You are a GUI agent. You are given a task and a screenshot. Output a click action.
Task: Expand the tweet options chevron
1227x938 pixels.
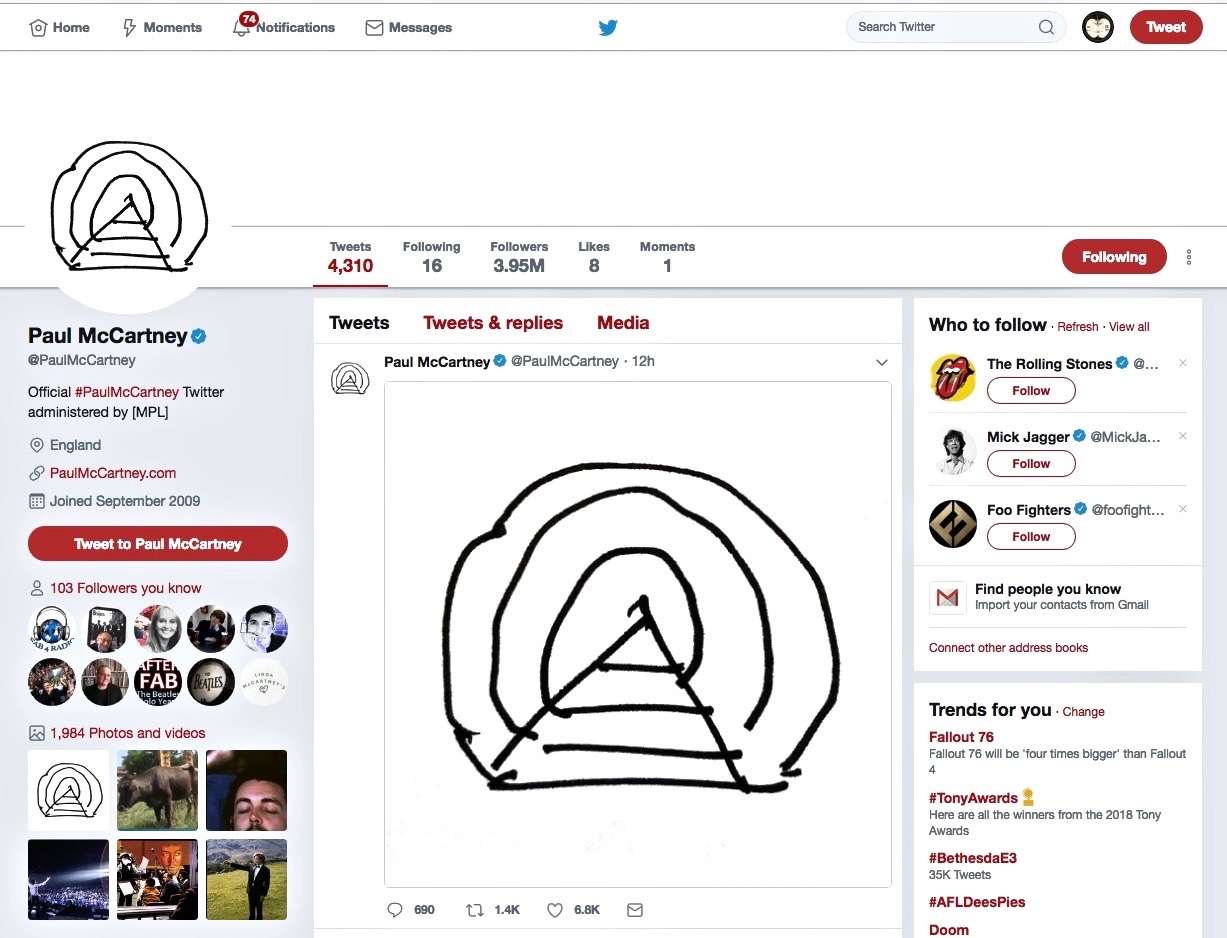tap(881, 362)
